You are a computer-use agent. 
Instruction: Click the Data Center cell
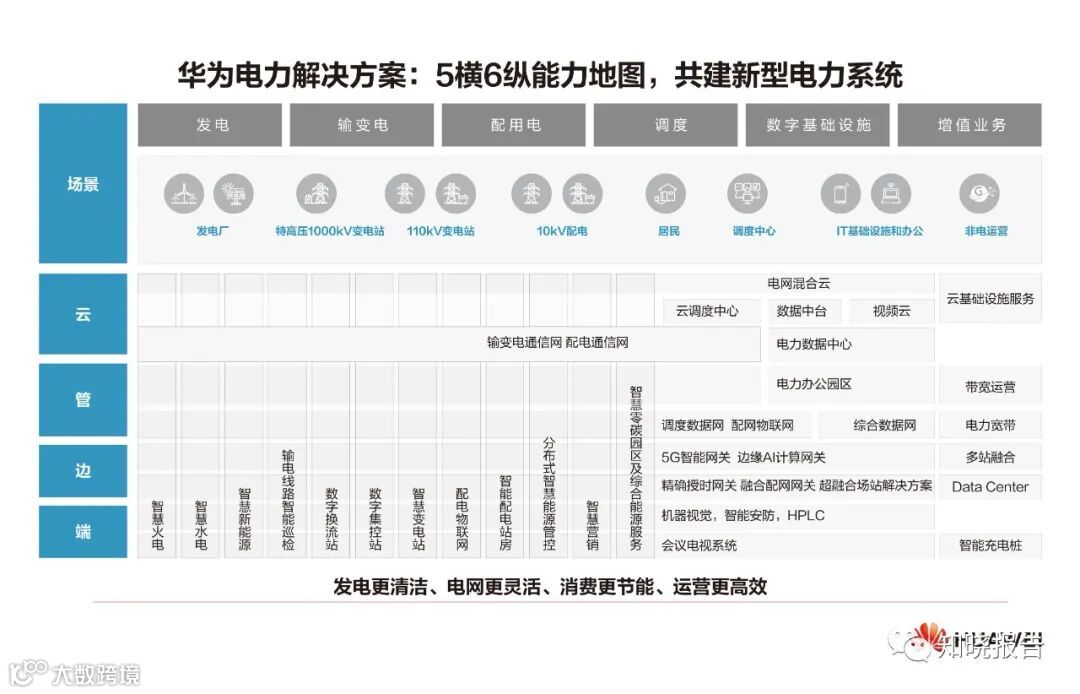click(990, 487)
